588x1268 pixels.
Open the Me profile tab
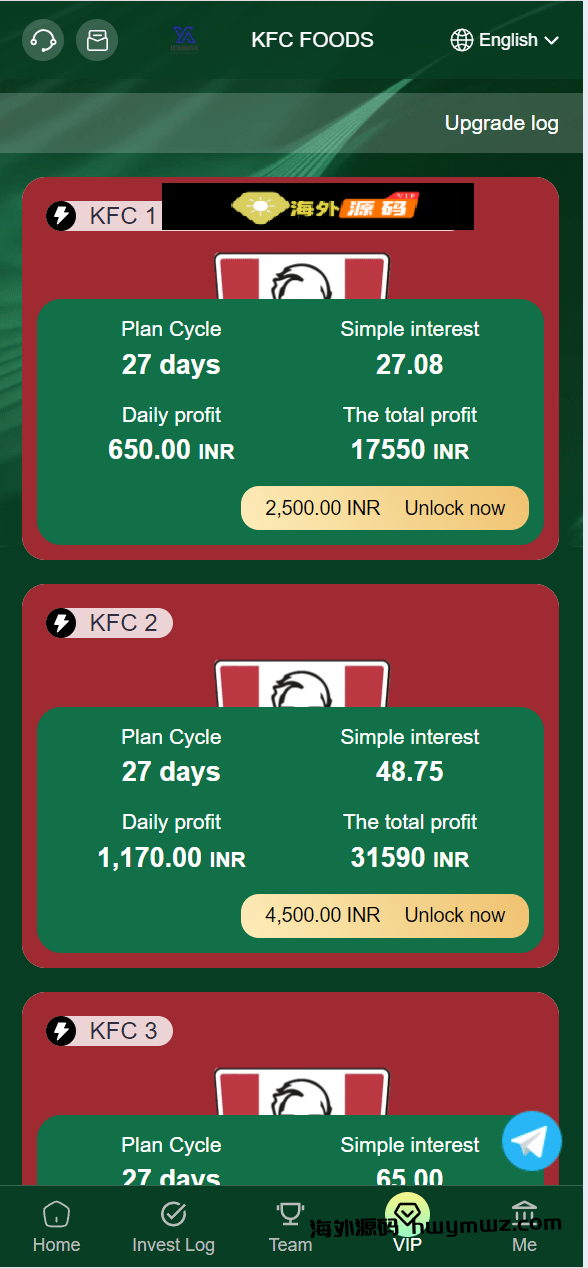coord(524,1228)
